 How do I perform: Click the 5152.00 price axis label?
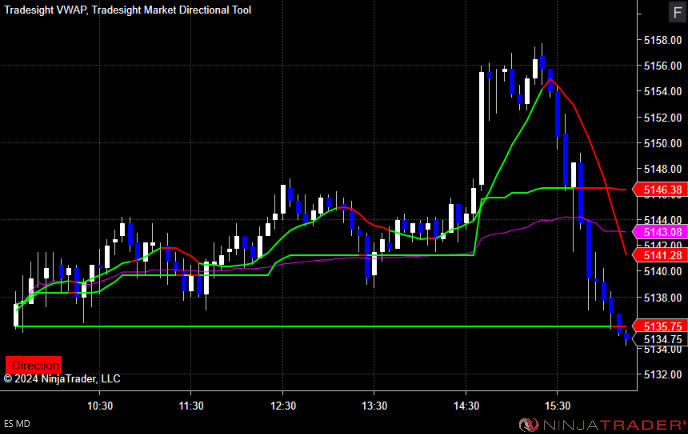[663, 118]
